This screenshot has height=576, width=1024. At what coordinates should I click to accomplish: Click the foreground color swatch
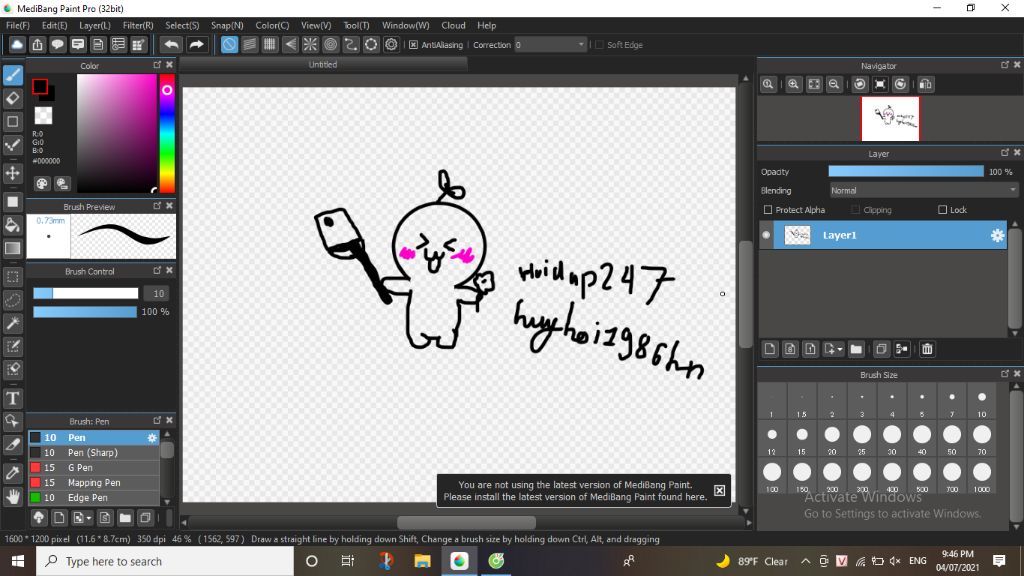click(40, 86)
